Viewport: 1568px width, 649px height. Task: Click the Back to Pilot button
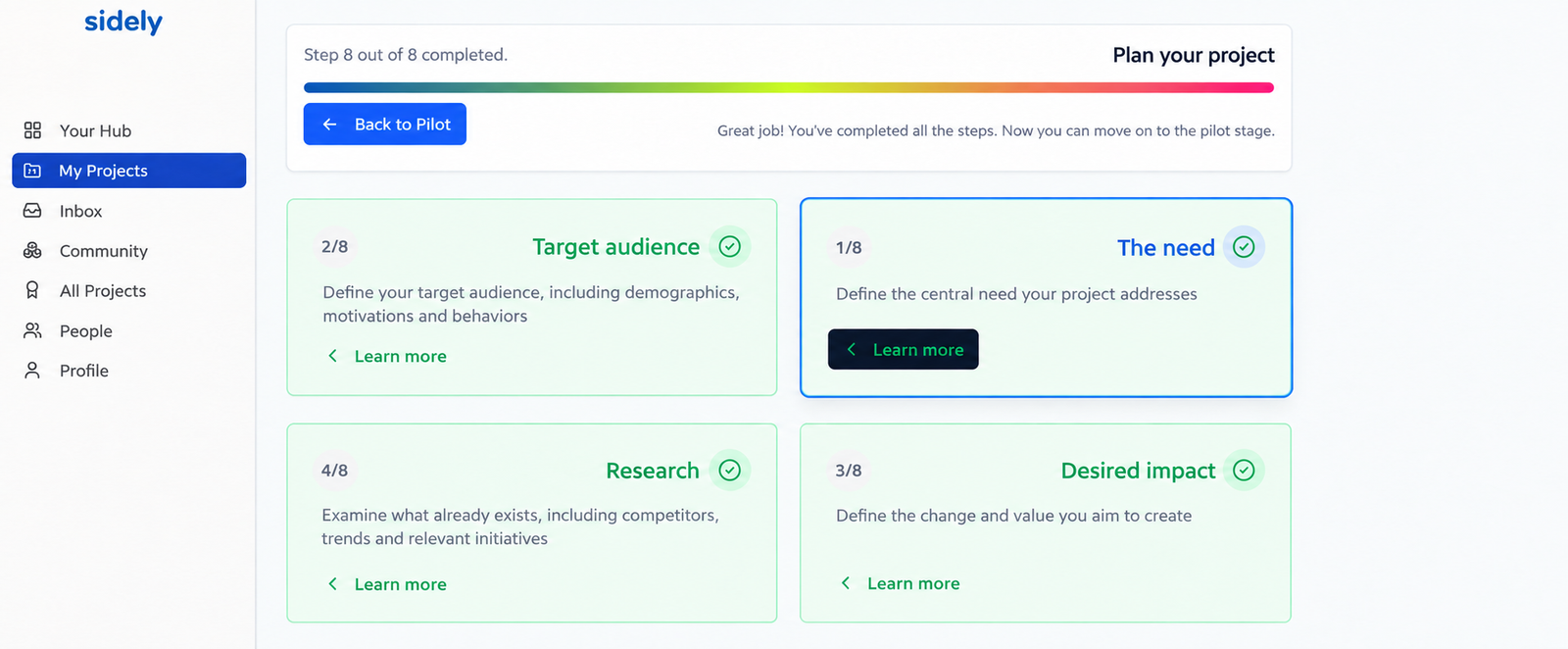click(x=385, y=125)
